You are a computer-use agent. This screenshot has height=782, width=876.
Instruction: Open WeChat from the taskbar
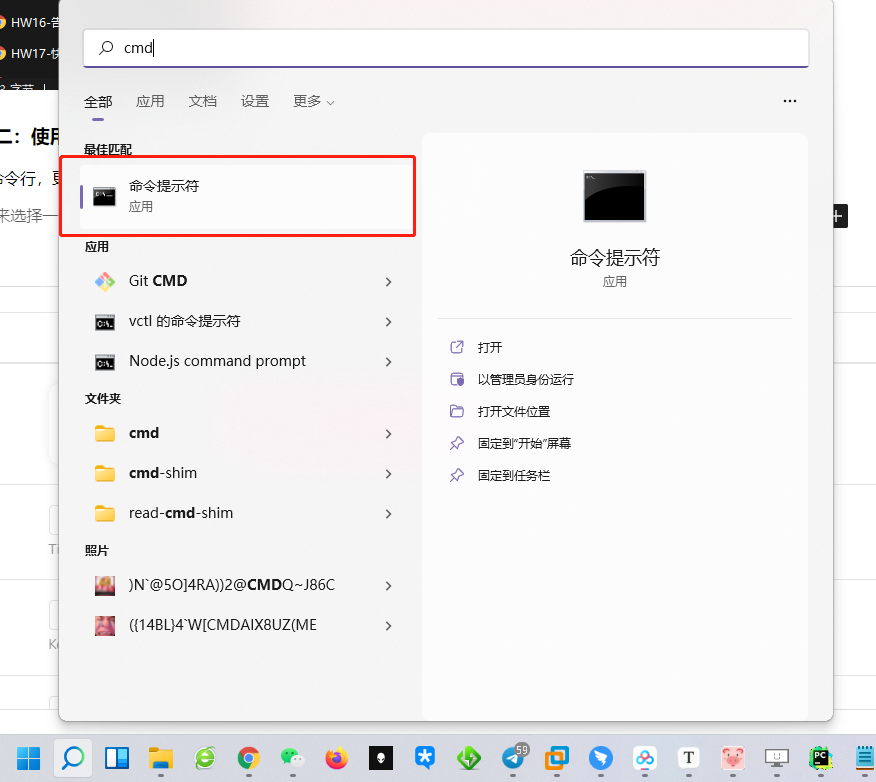pyautogui.click(x=293, y=758)
